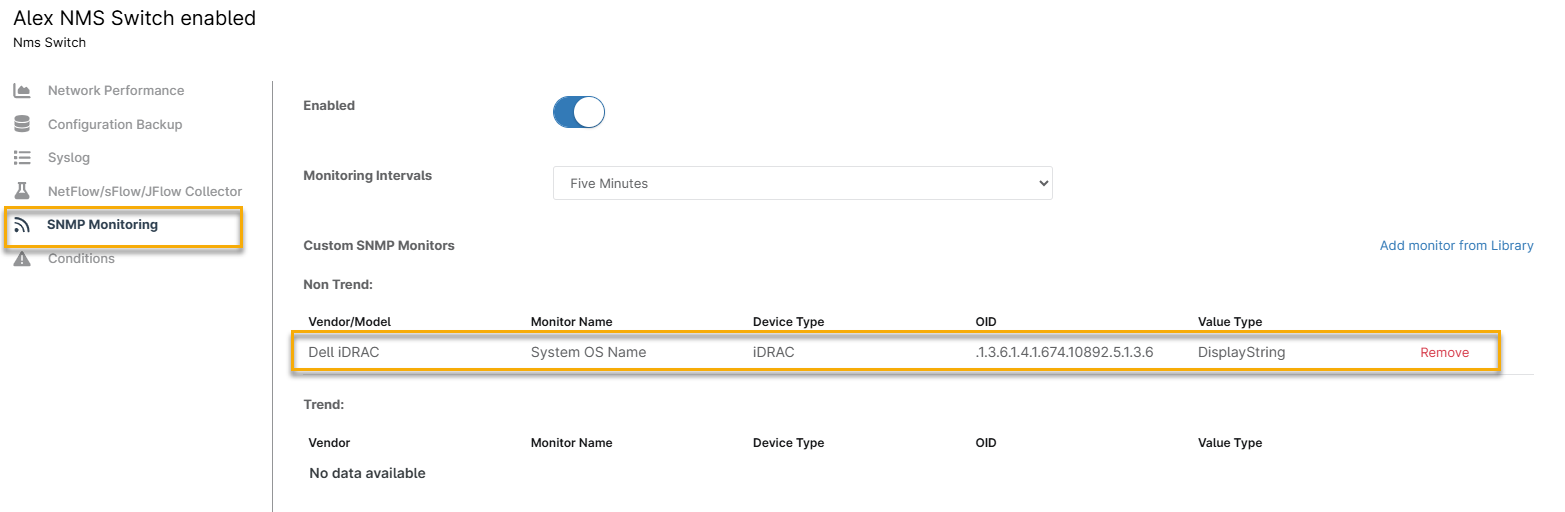Click the OID value .1.3.6.1.4.1.674.10892.5.1.3.6
The width and height of the screenshot is (1565, 512).
coord(1064,353)
